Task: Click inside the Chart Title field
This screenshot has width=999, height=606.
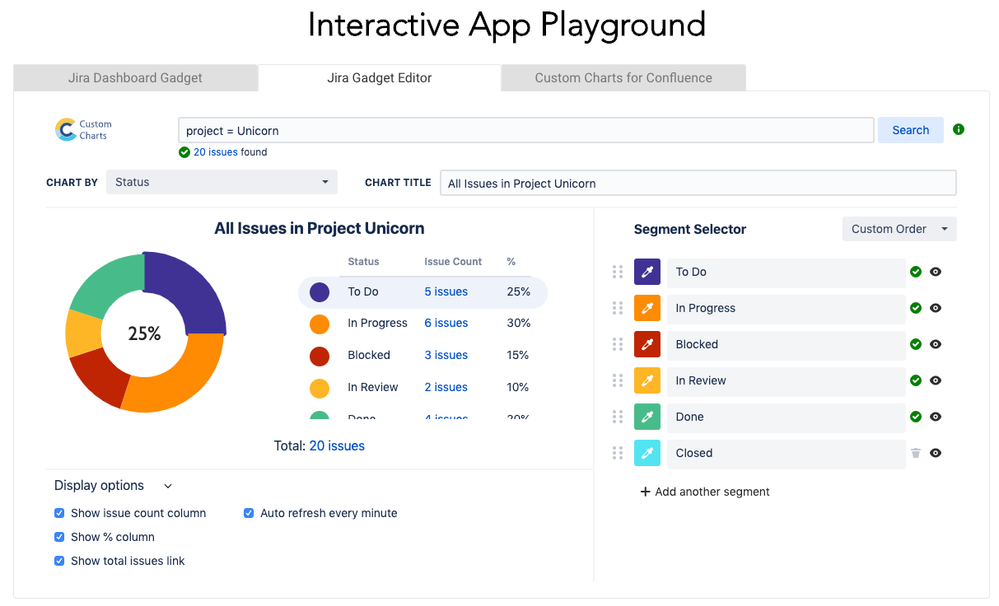Action: 698,182
